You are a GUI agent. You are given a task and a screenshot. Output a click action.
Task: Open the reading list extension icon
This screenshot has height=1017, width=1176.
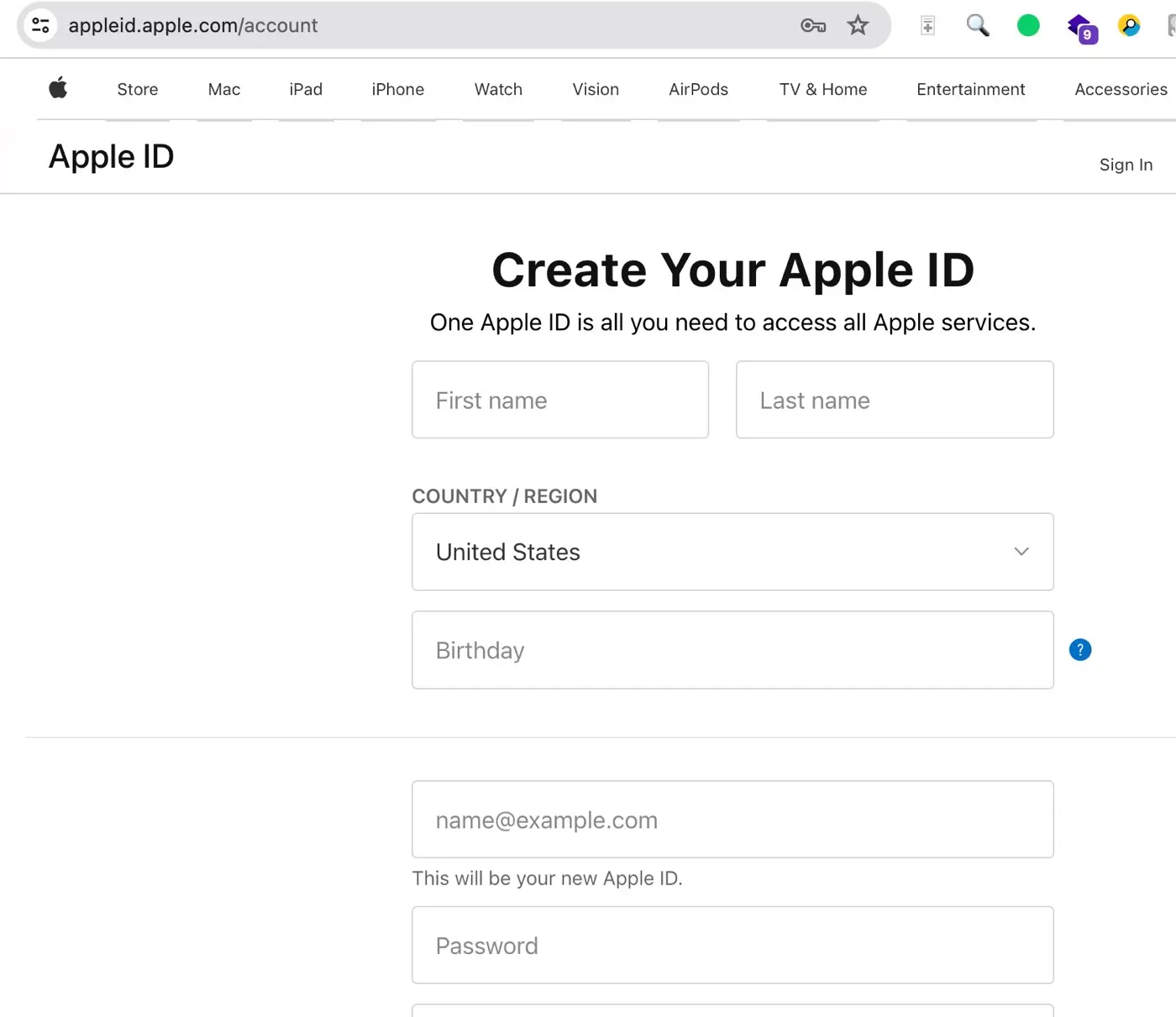pos(927,25)
